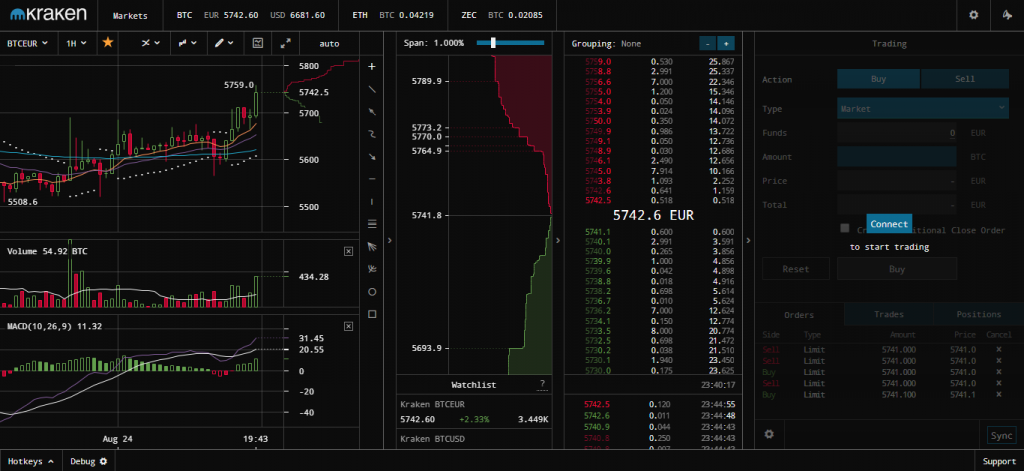This screenshot has width=1024, height=471.
Task: Select the crosshair cursor tool
Action: click(372, 66)
